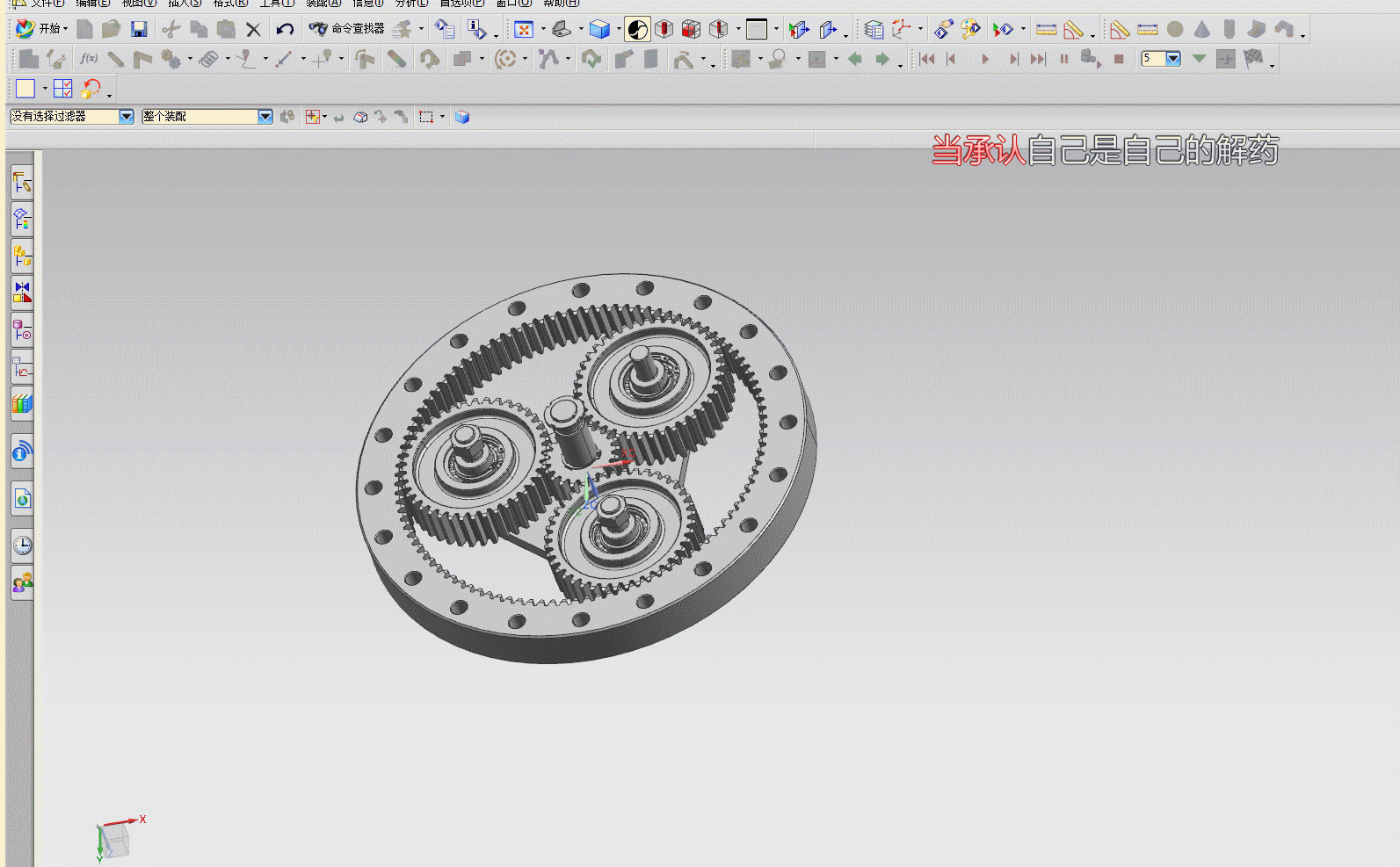Click the measure angle protractor icon
The width and height of the screenshot is (1400, 867).
click(x=1073, y=30)
